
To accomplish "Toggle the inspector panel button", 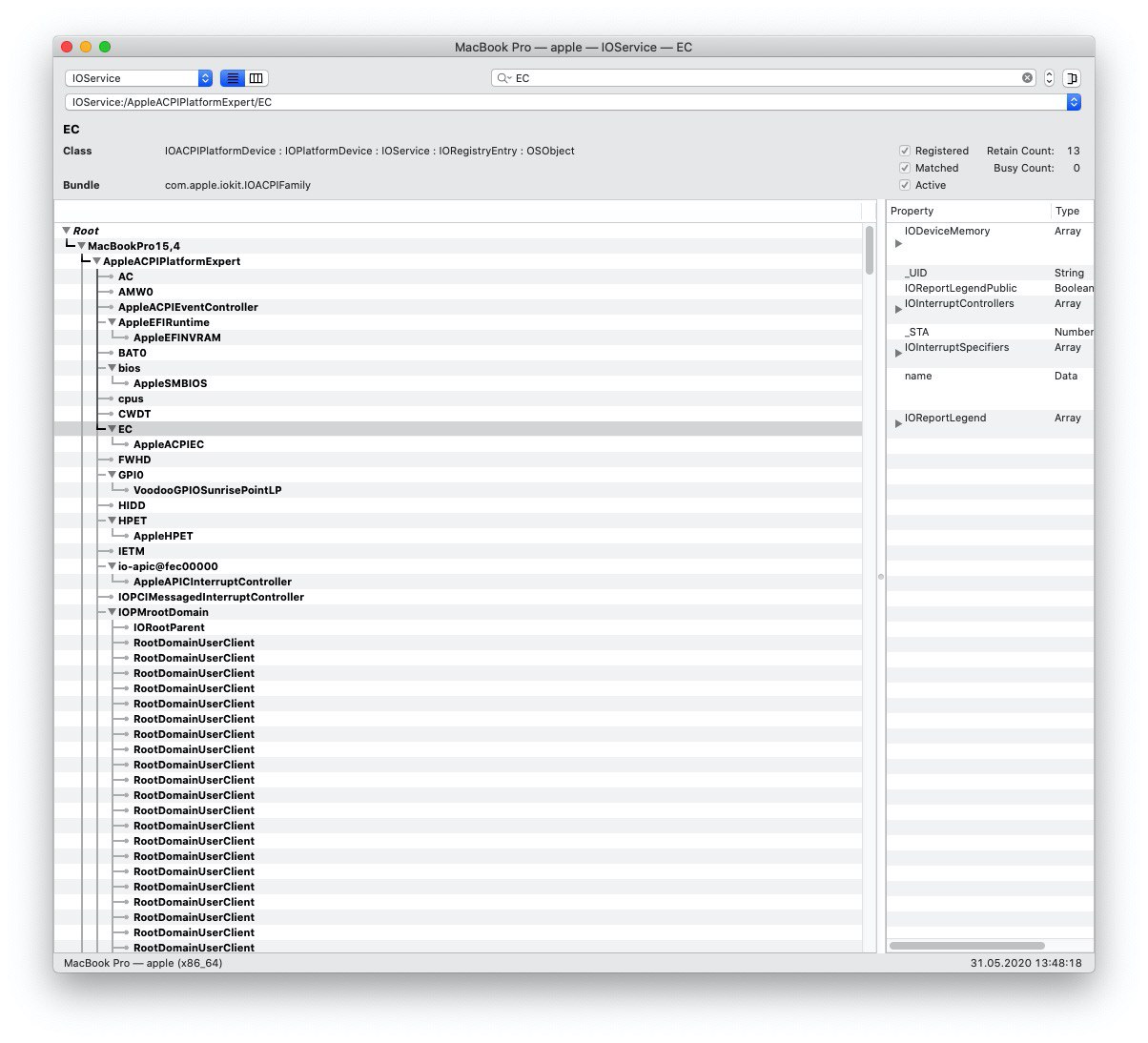I will coord(1072,78).
